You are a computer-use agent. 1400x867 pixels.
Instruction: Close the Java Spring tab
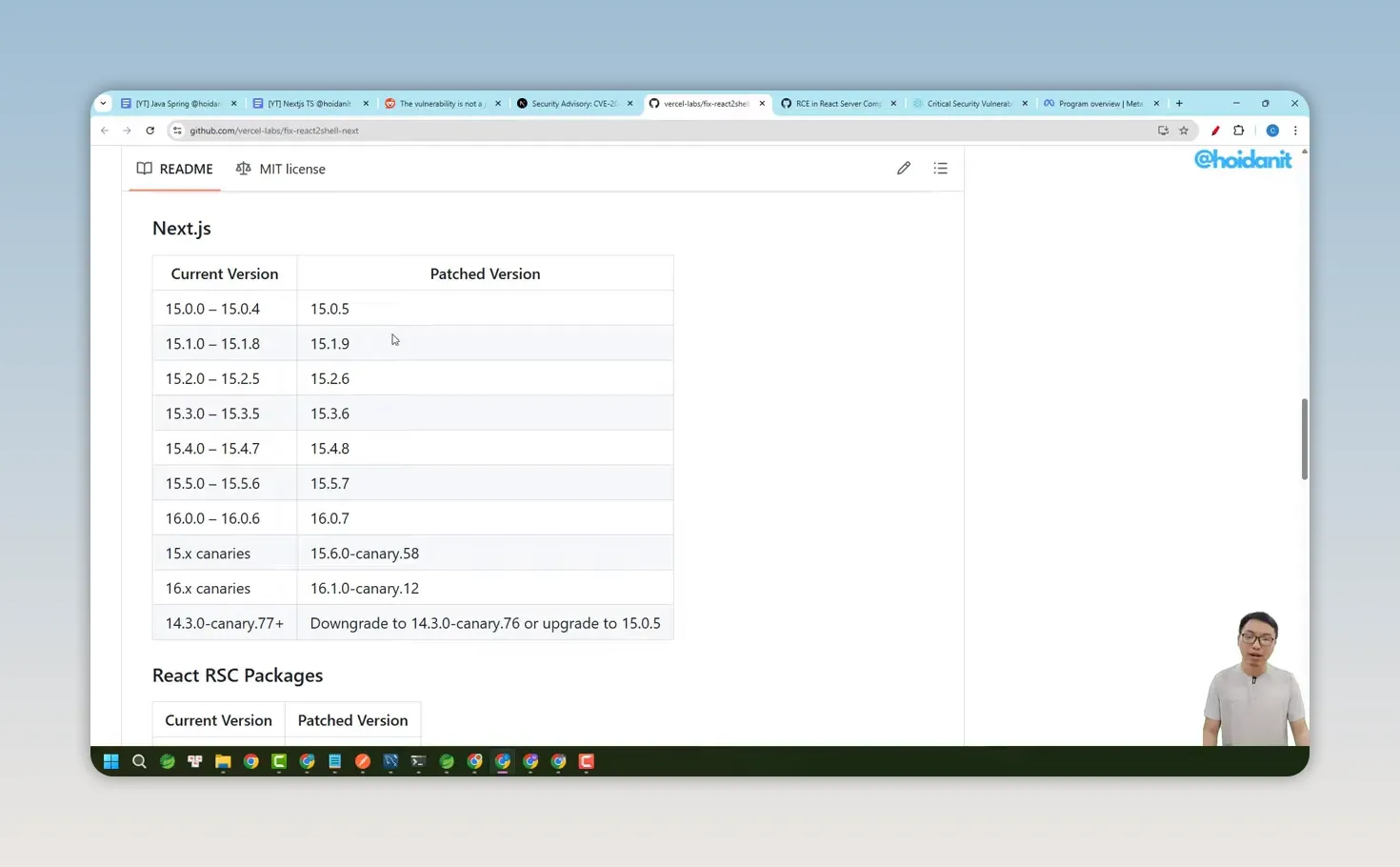(x=233, y=103)
